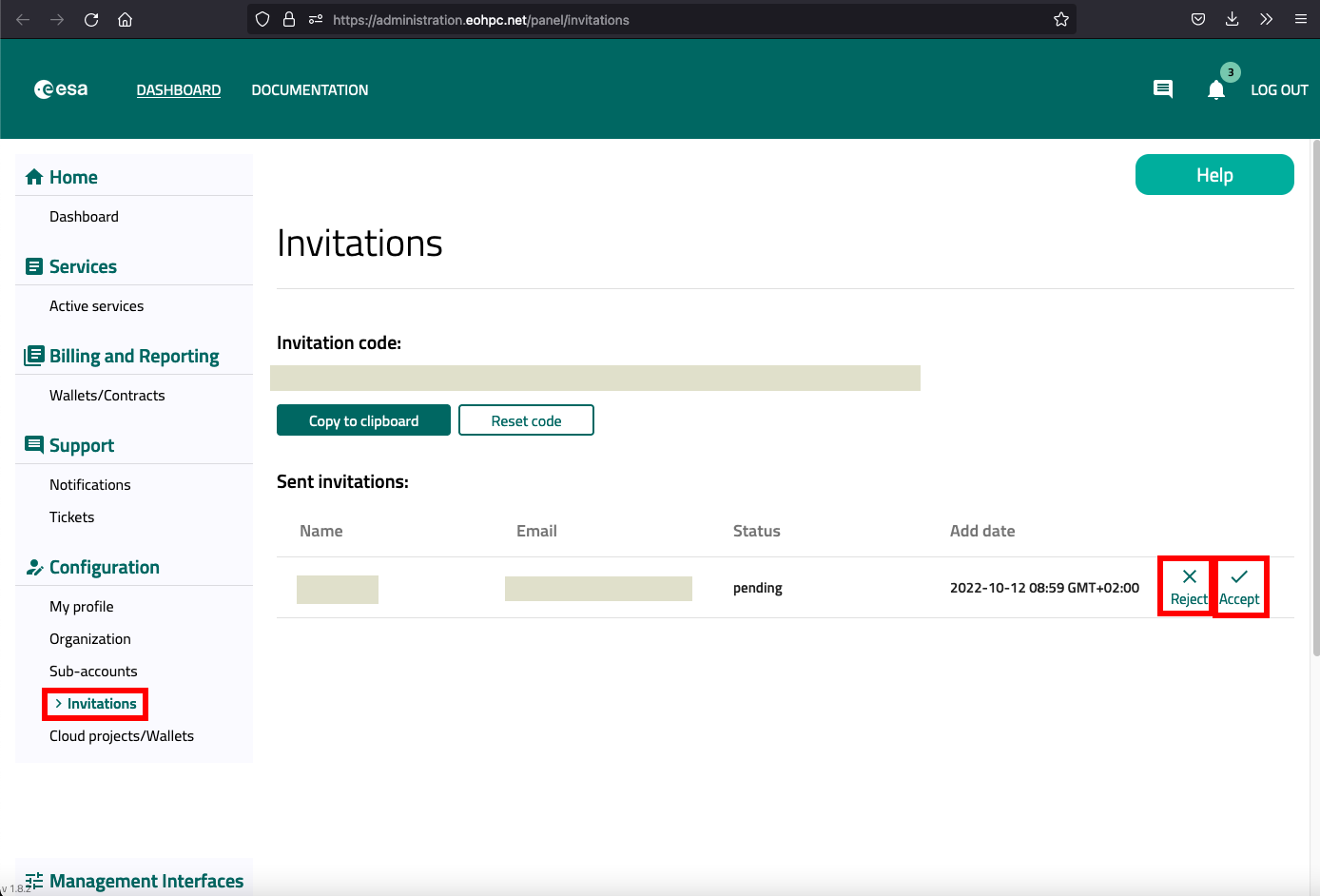Click the tracking protection shield icon

(263, 19)
